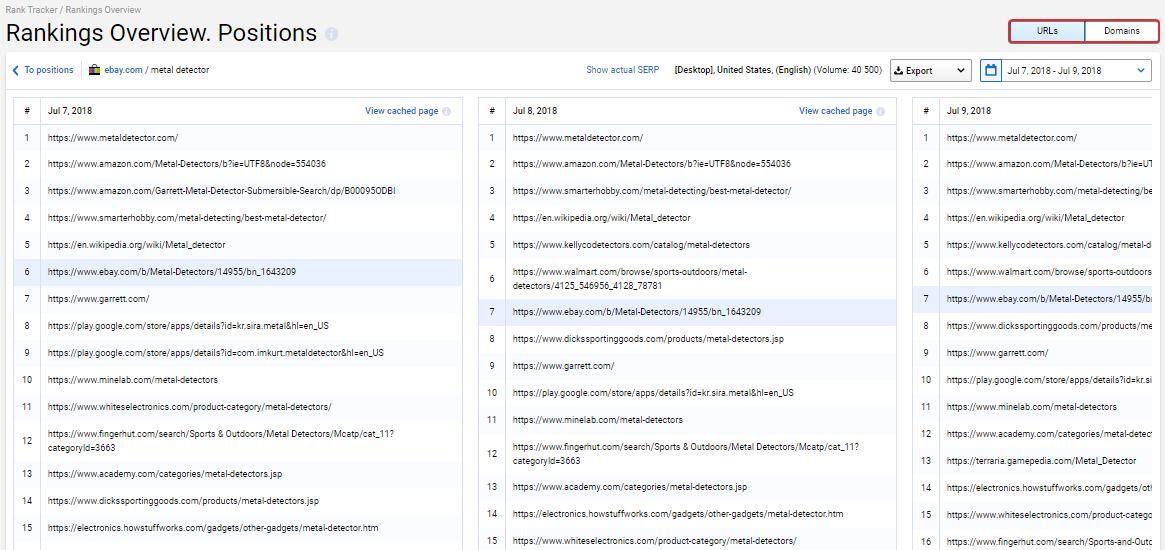Click the info icon beside Rankings Overview title
Screen dimensions: 1165x550
point(331,34)
